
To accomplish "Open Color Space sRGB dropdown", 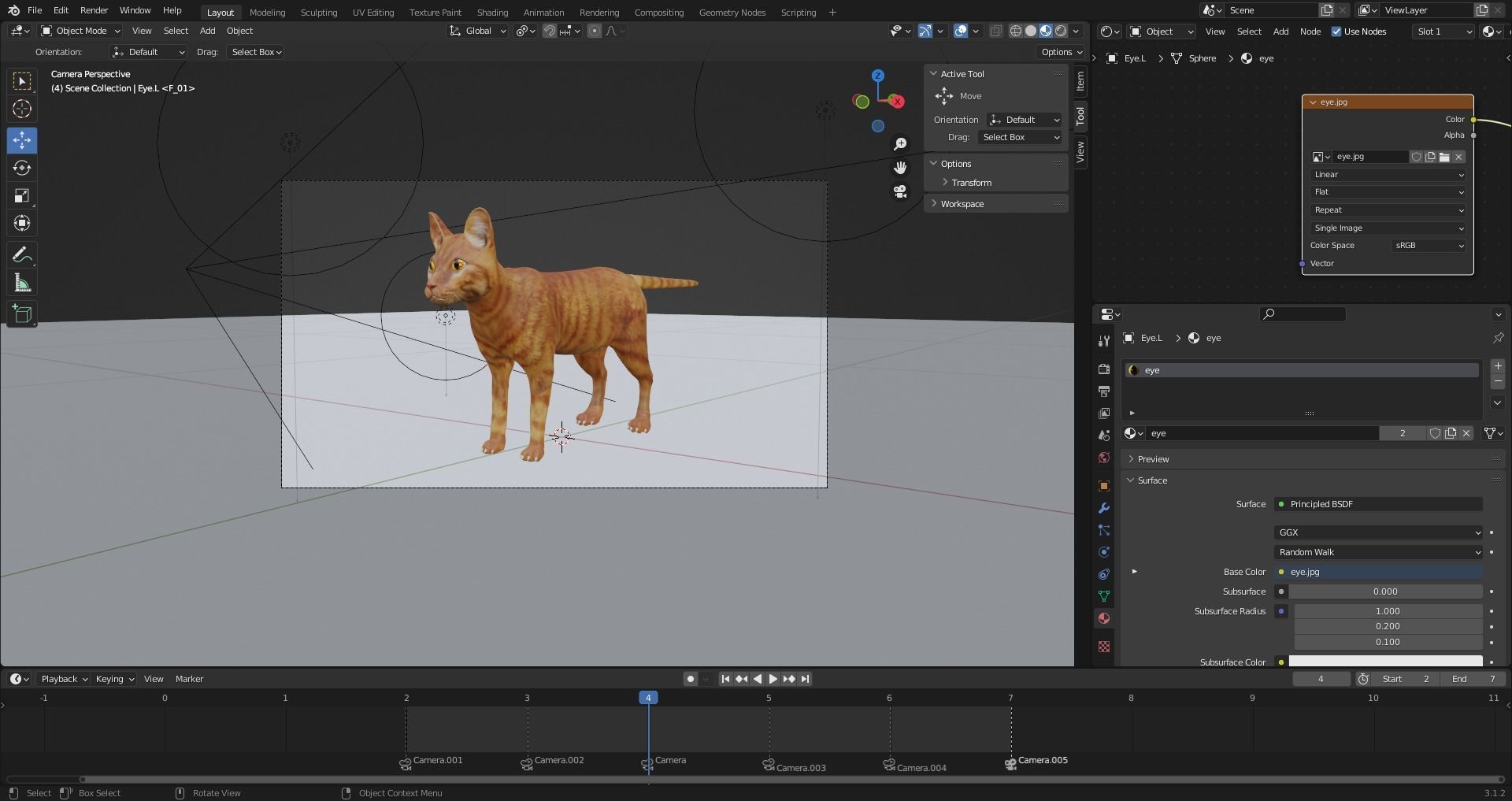I will click(1429, 246).
